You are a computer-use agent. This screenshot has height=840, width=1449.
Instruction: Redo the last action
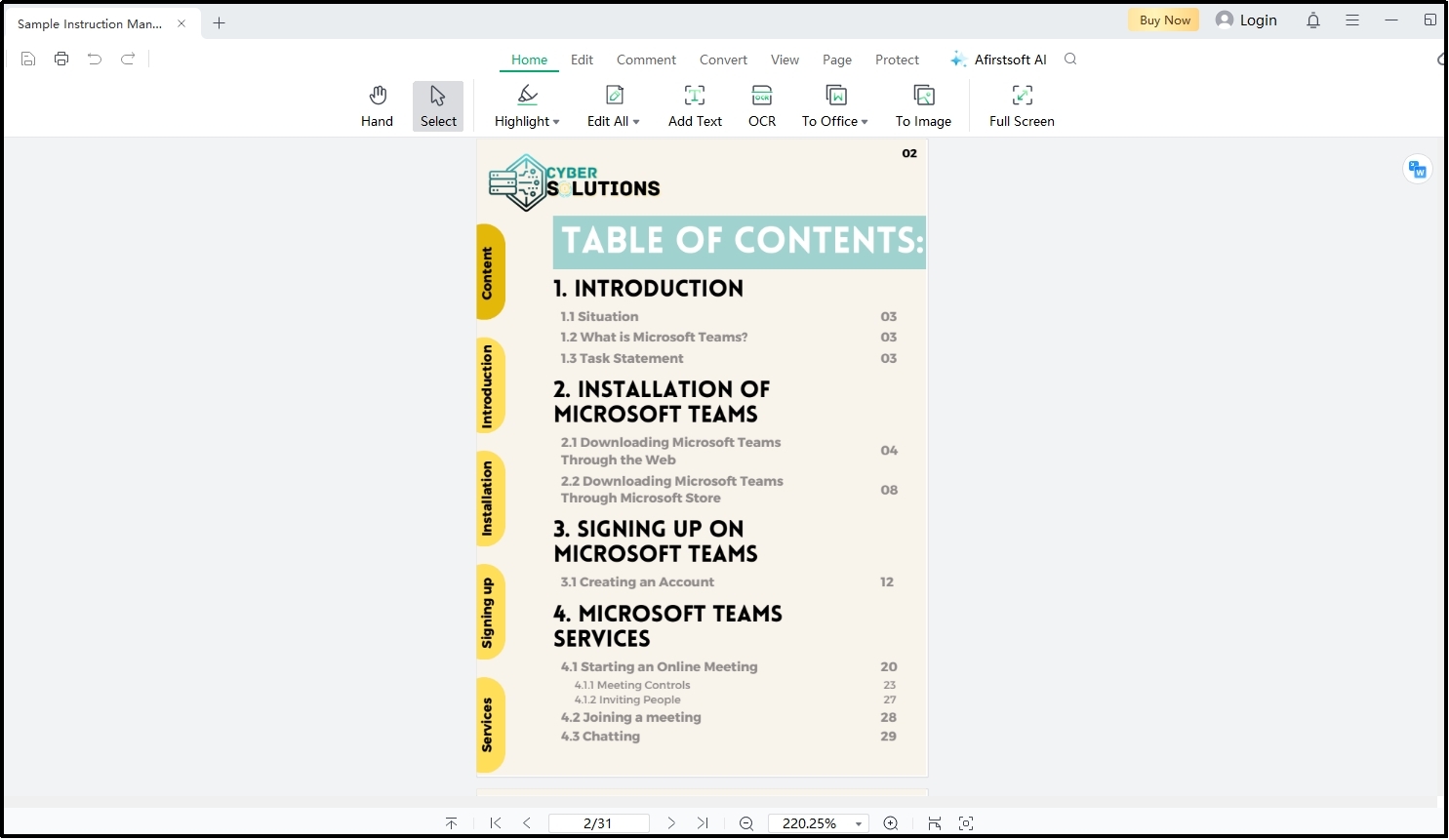[x=128, y=59]
